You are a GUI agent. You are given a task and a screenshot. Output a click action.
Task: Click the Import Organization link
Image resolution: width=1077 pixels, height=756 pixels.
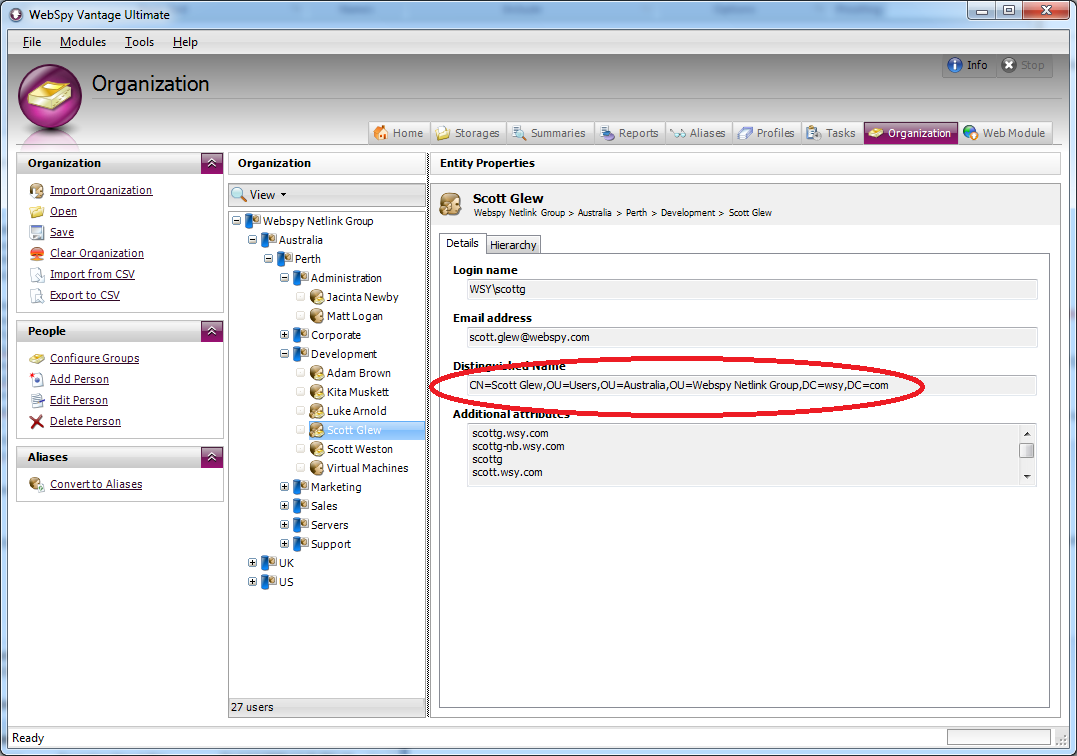pyautogui.click(x=101, y=190)
